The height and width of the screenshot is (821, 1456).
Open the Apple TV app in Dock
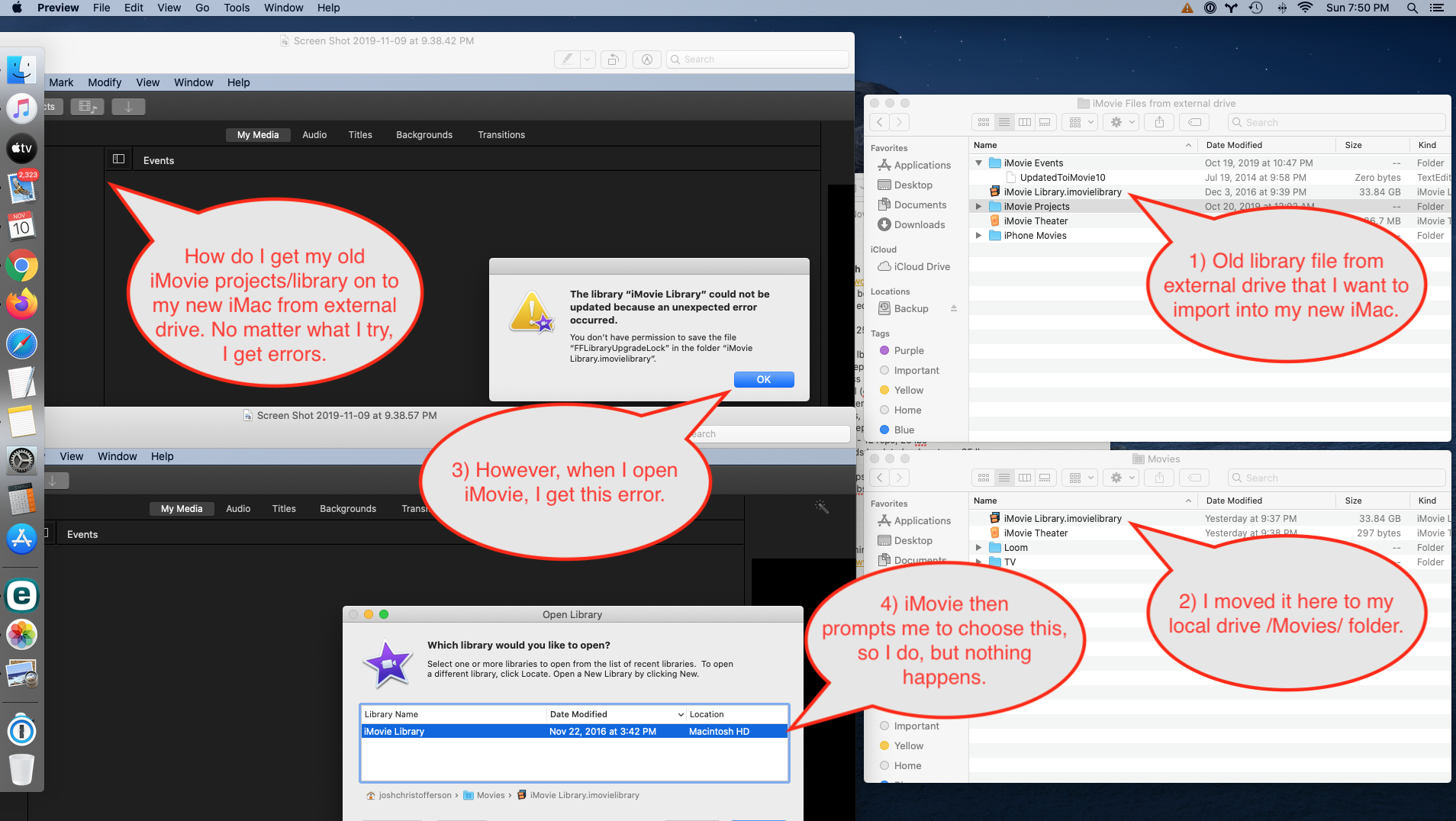pyautogui.click(x=21, y=148)
